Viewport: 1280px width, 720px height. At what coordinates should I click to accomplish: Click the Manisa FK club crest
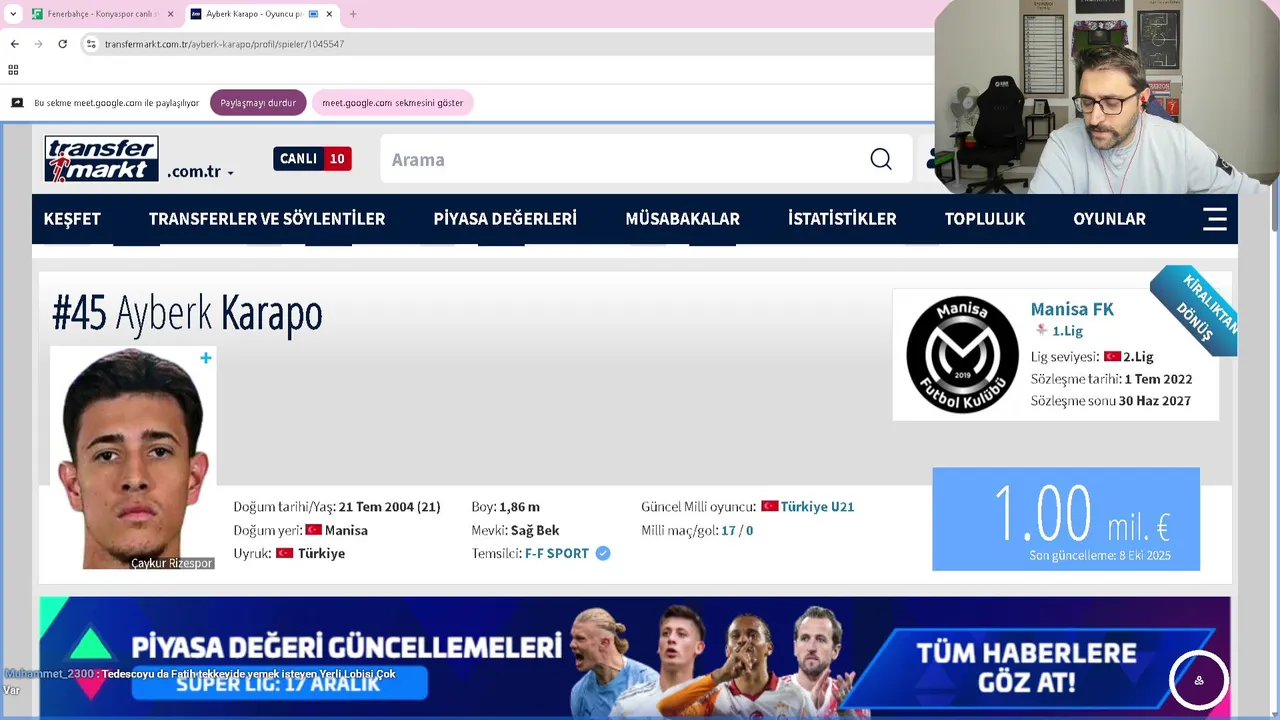tap(962, 355)
